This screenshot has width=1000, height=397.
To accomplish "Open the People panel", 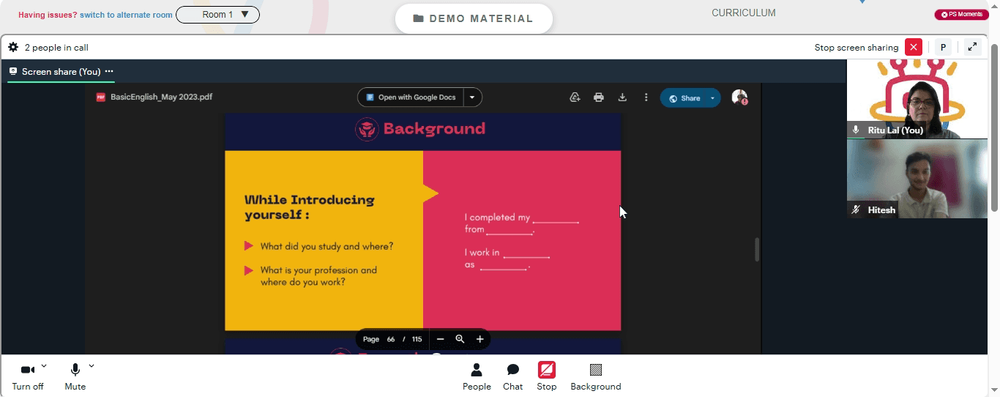I will 476,377.
